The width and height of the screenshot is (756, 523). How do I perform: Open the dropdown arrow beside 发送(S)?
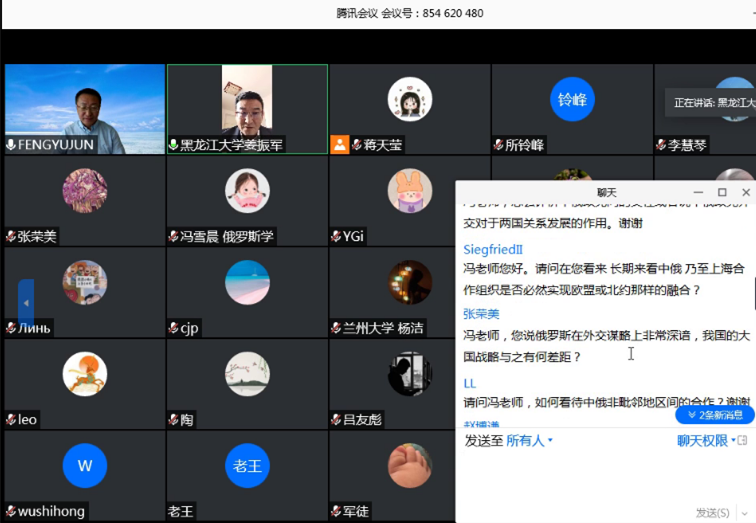(745, 513)
